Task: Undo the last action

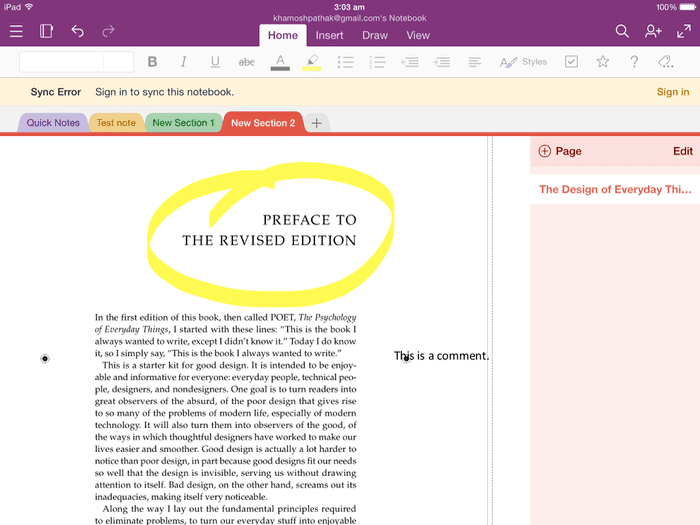Action: [78, 31]
